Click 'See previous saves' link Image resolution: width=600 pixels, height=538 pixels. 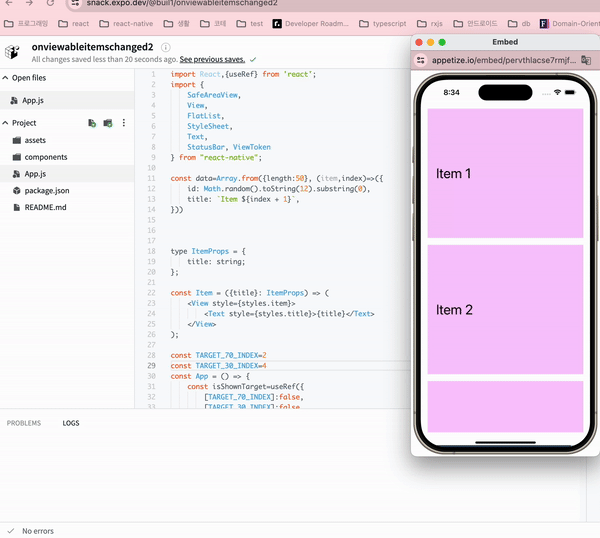(x=212, y=60)
